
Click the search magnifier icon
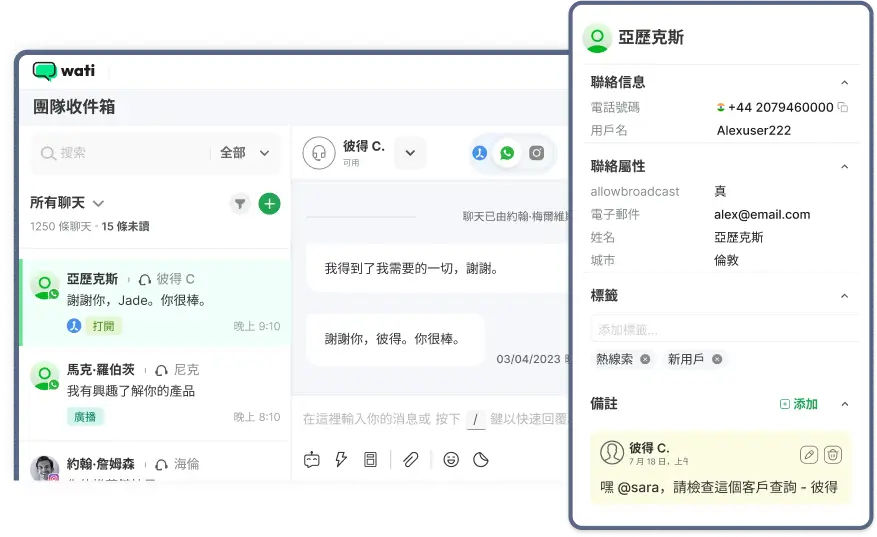(48, 153)
